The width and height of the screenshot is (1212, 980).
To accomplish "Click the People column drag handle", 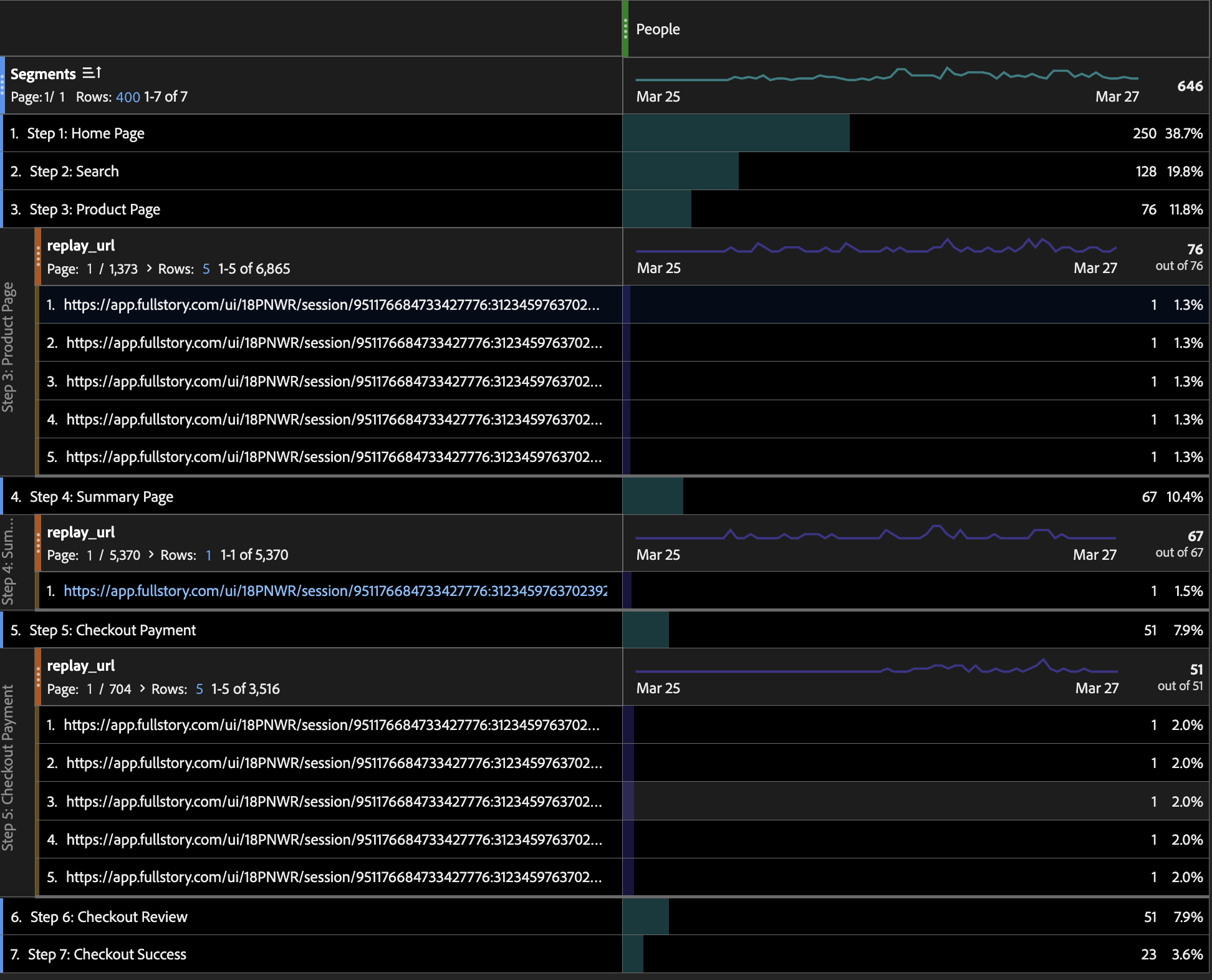I will click(625, 29).
